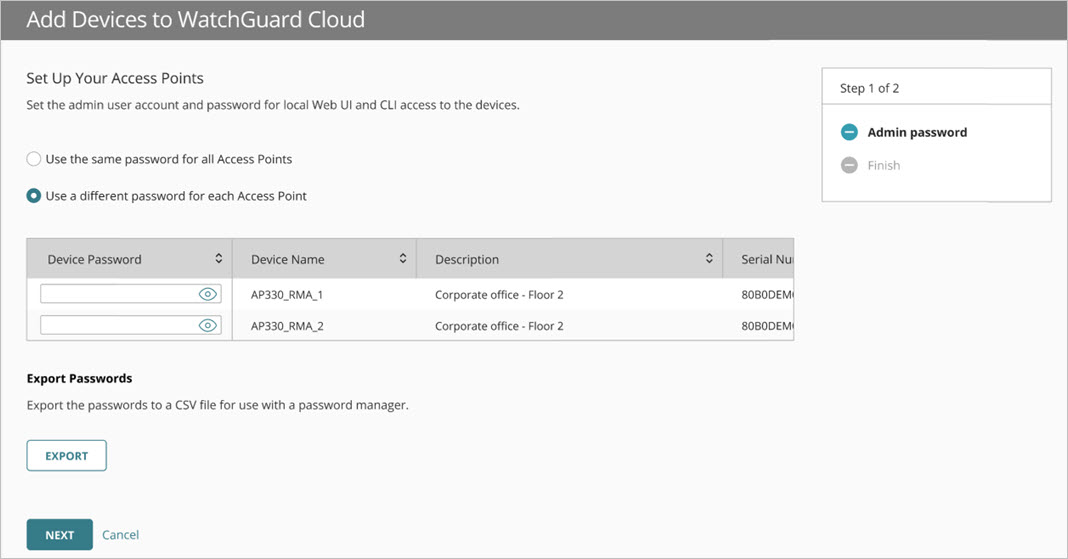Select the AP330_RMA_2 device name cell

coord(288,326)
